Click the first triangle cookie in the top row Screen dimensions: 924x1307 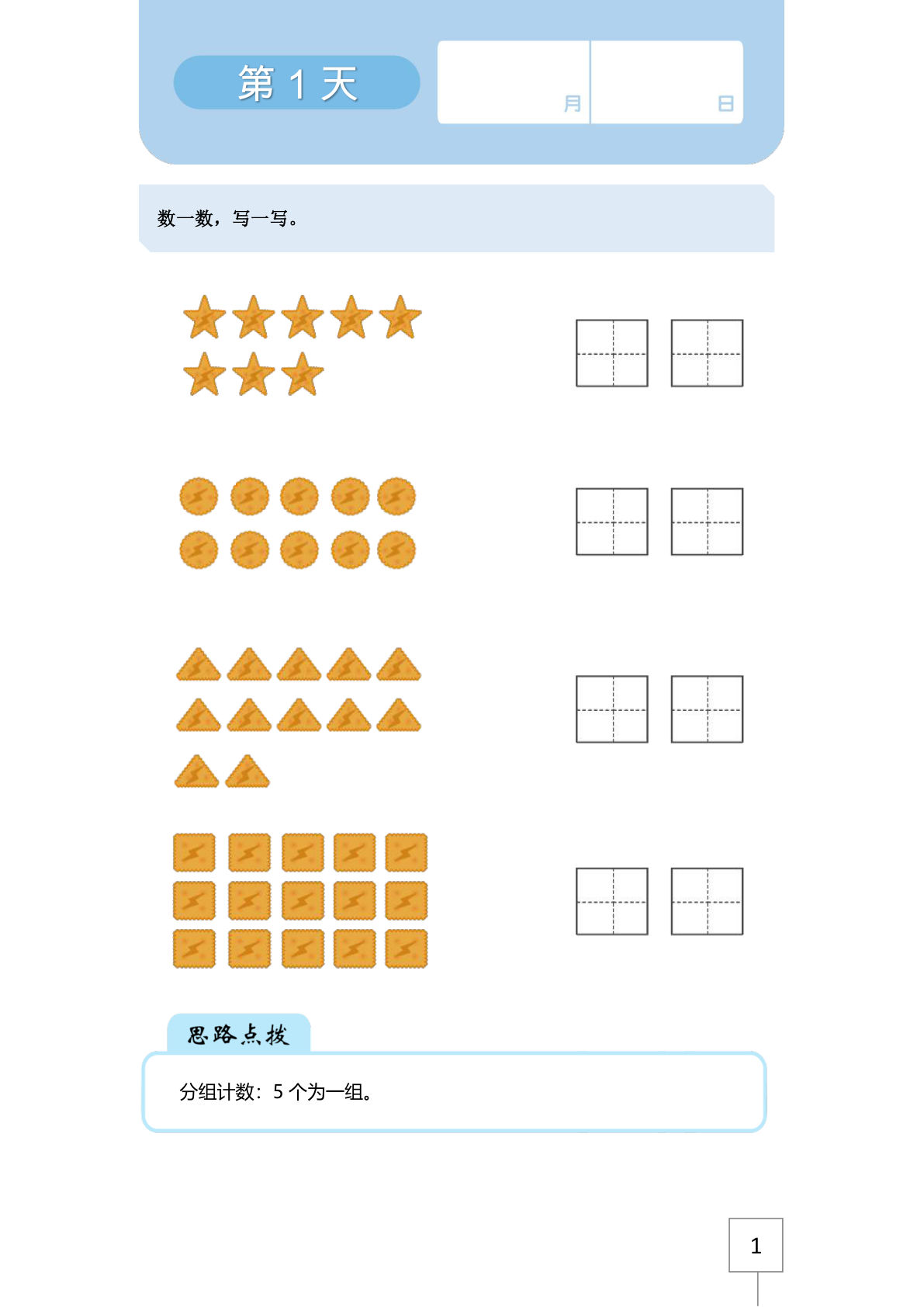(199, 666)
